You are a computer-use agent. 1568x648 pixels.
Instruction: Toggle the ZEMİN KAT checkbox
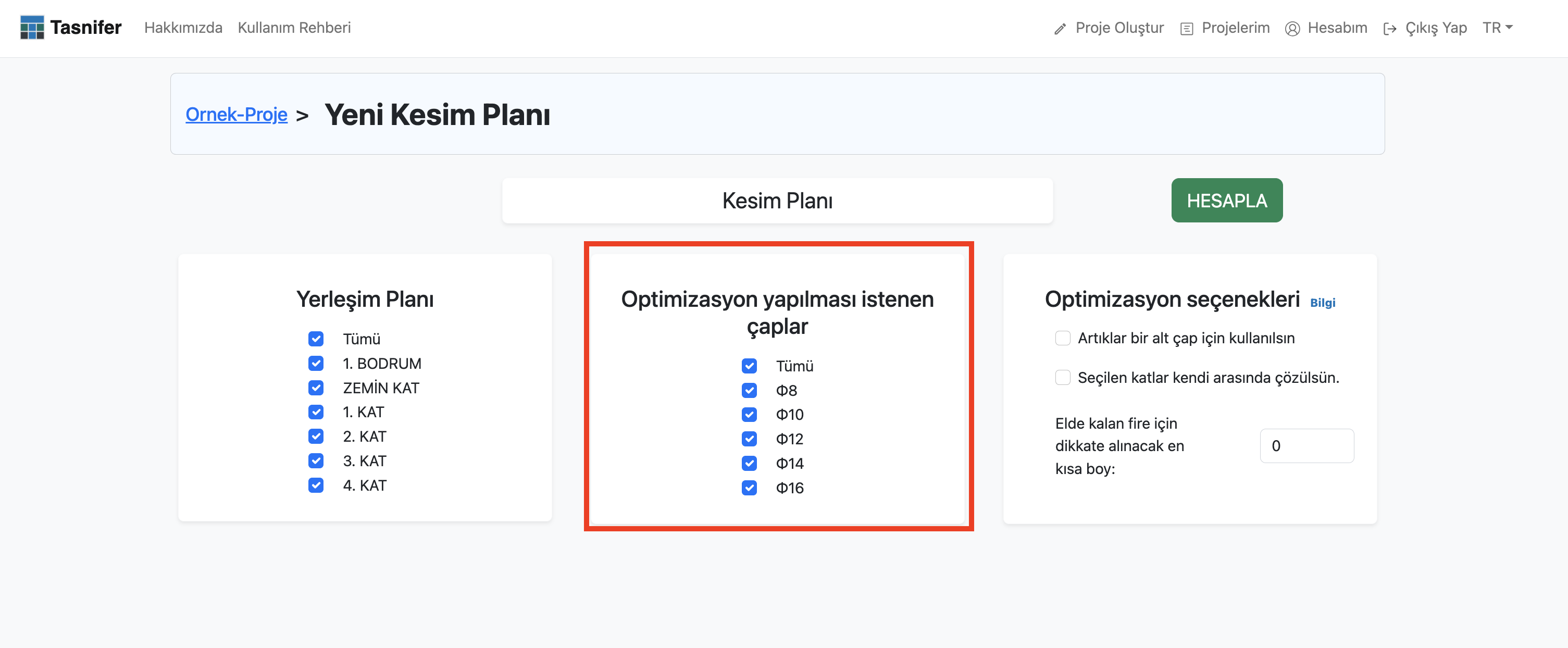coord(316,388)
